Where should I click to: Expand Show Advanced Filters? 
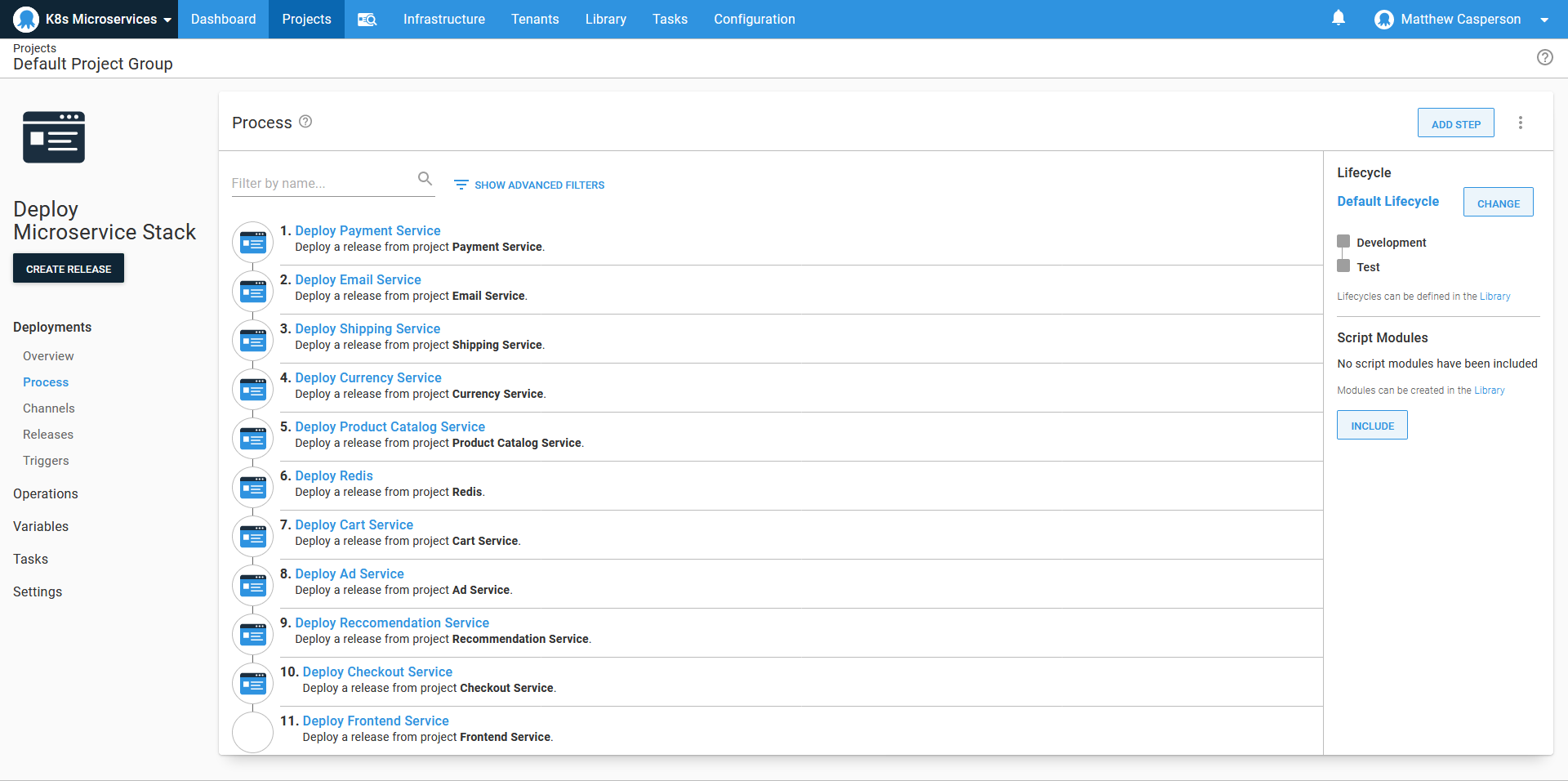pos(528,185)
